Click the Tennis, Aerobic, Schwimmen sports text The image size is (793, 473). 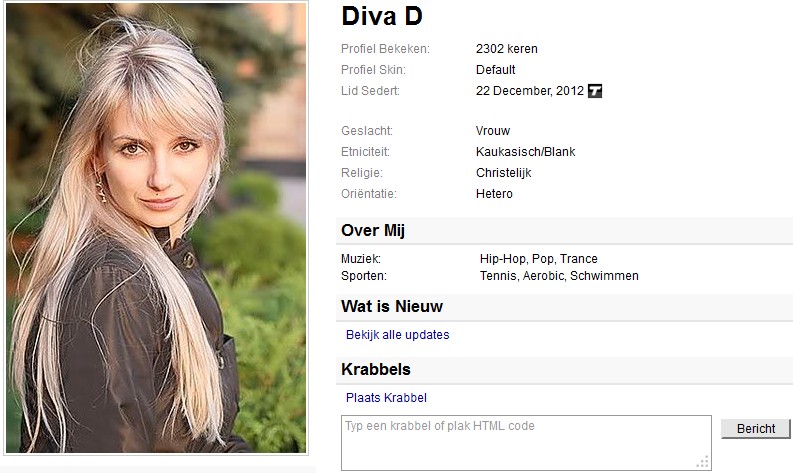559,276
